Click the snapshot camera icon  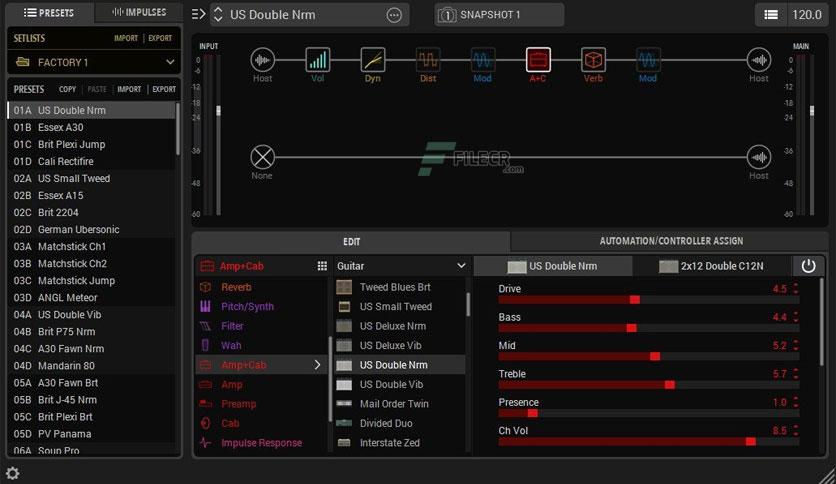[447, 15]
